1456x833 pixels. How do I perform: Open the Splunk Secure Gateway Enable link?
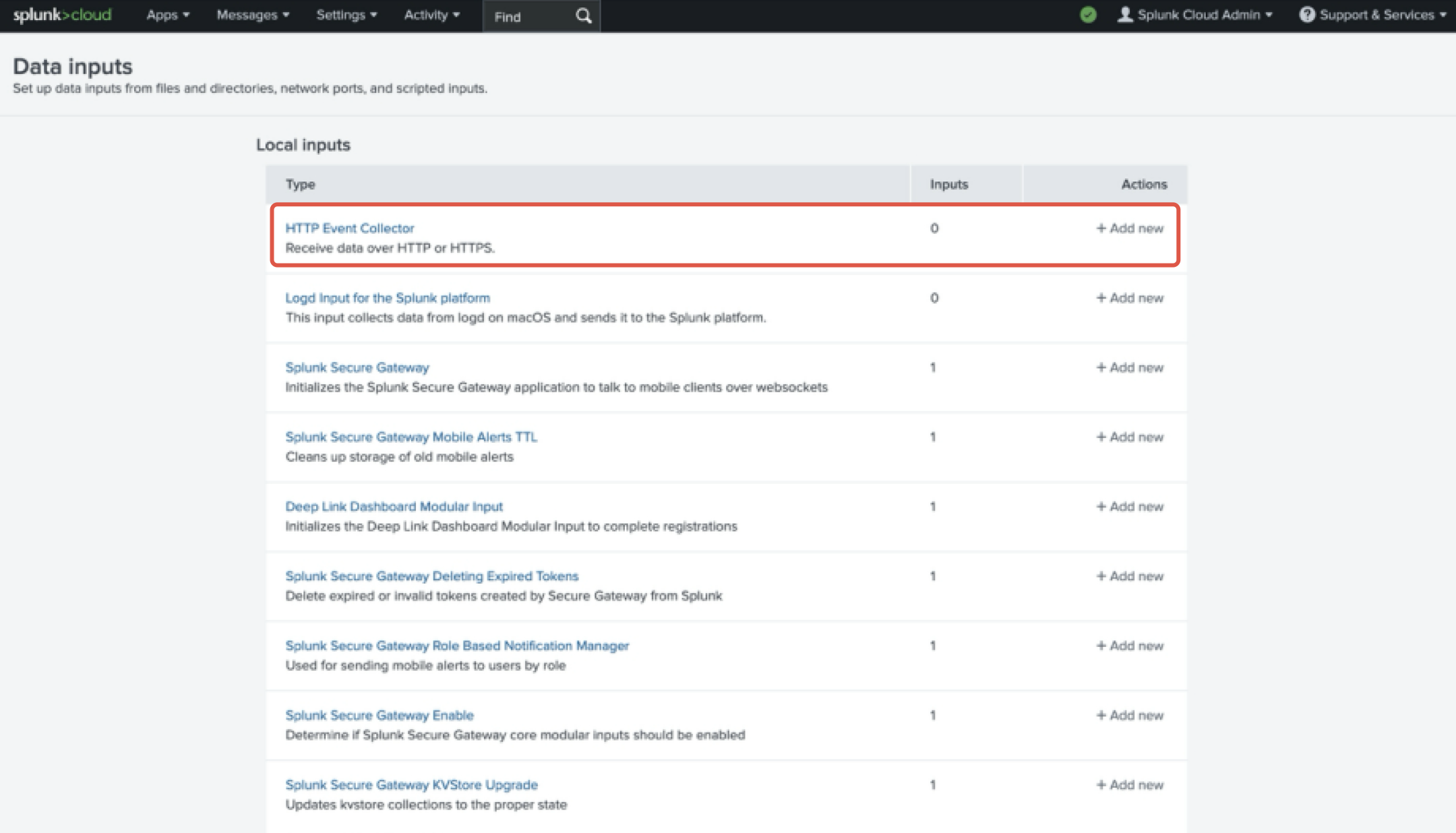(379, 715)
